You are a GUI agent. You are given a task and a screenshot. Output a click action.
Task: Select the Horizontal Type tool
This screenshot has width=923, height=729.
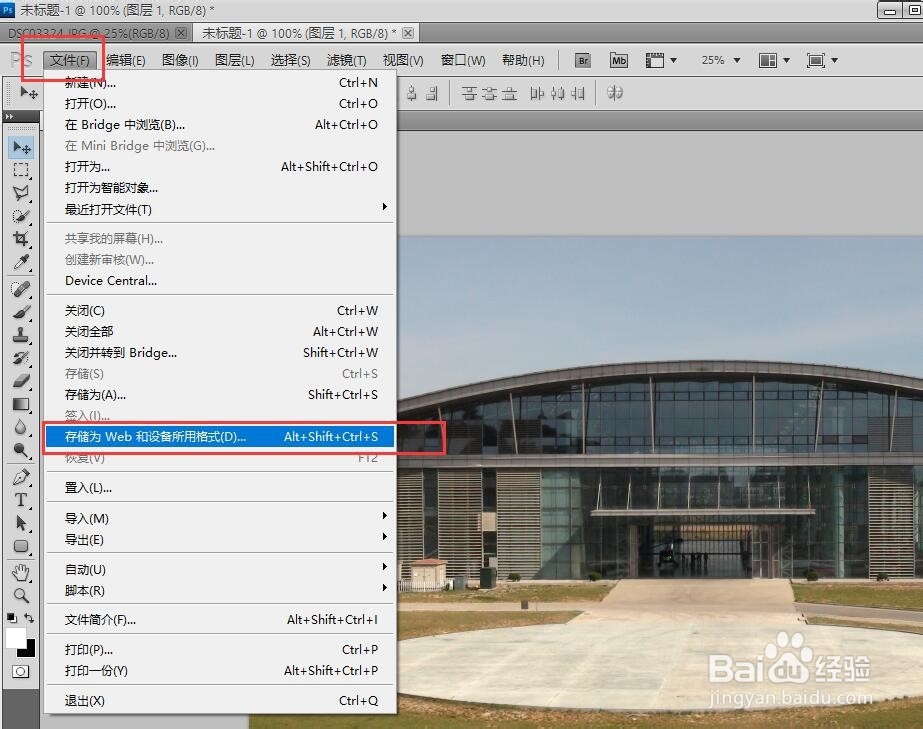(21, 500)
